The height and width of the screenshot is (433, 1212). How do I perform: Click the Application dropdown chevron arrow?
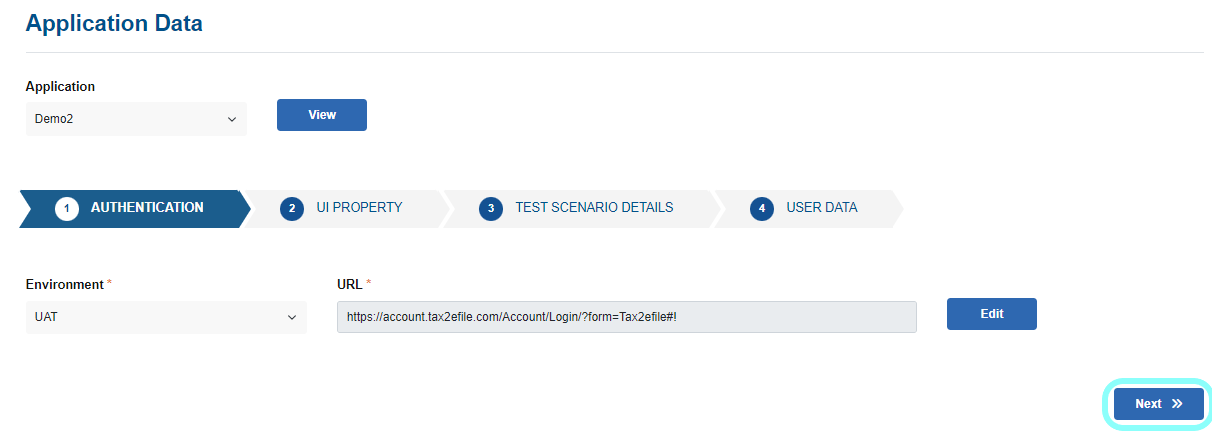(x=232, y=119)
